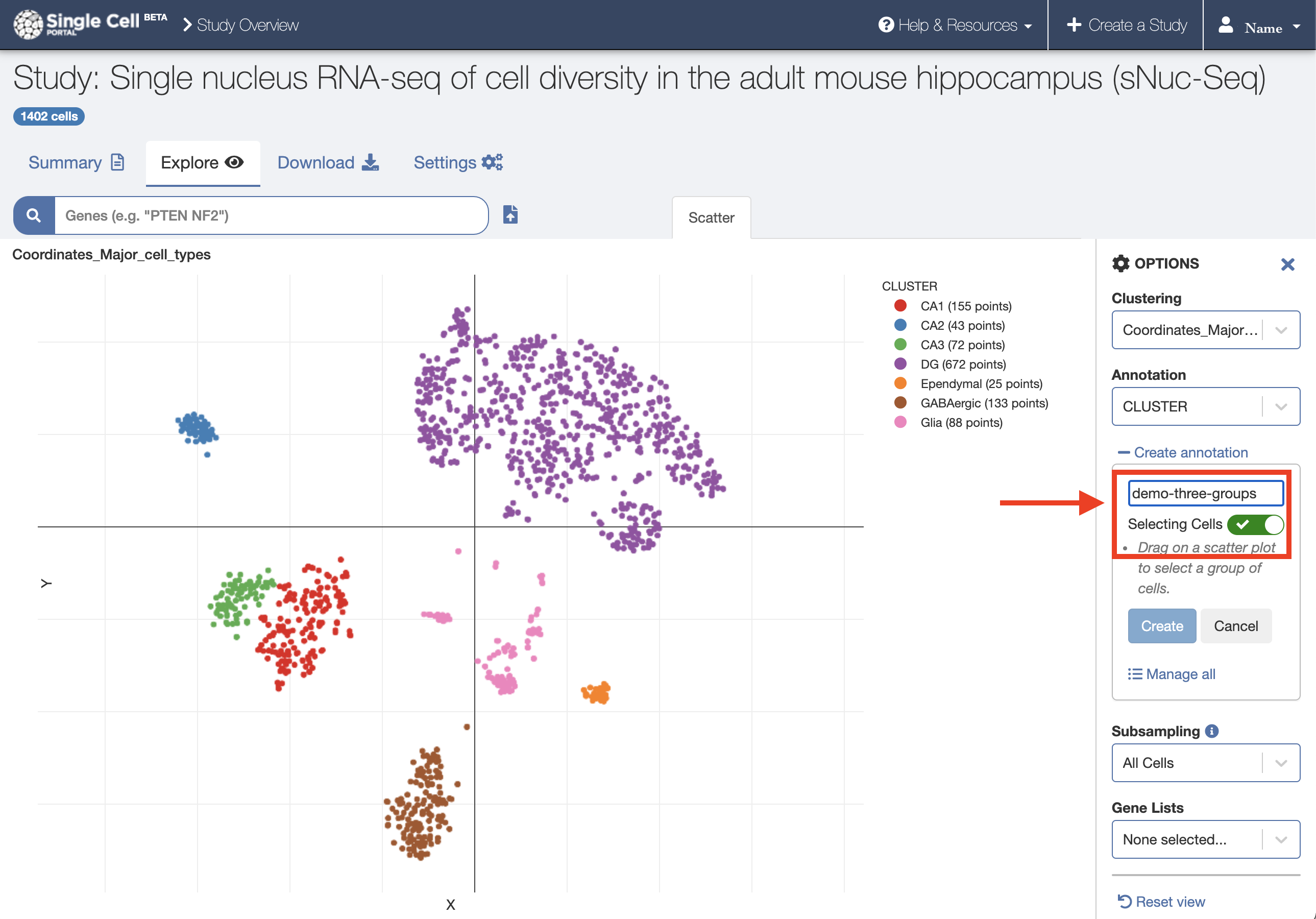Screen dimensions: 1316x919
Task: Open the gene search magnifier icon
Action: 33,215
